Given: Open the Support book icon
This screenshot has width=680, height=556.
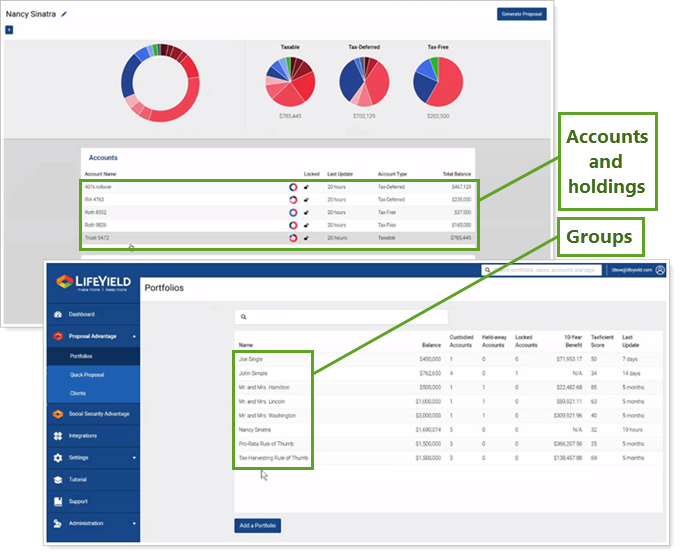Looking at the screenshot, I should [58, 501].
